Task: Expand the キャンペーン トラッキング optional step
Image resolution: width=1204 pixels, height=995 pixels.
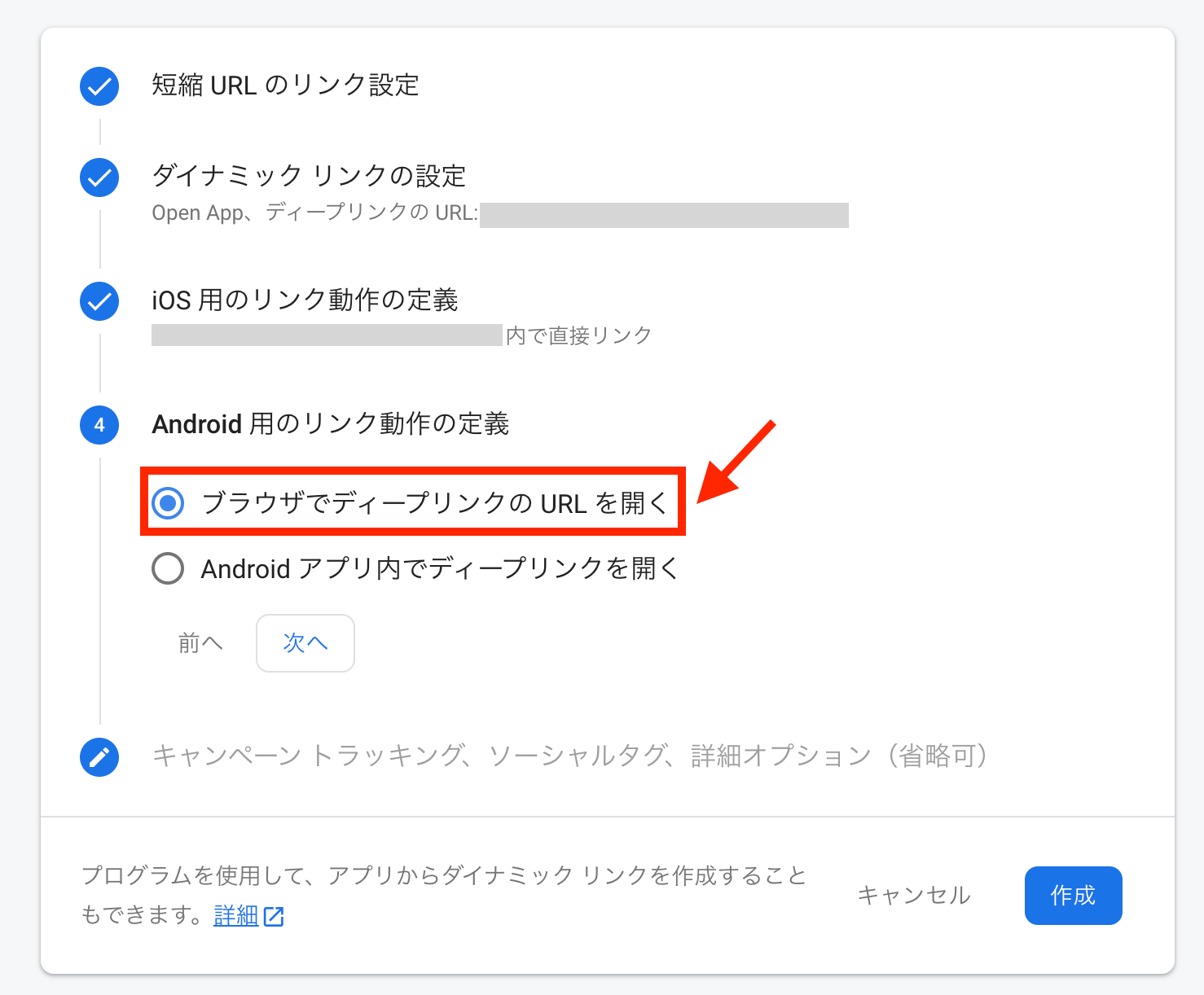Action: pos(569,756)
